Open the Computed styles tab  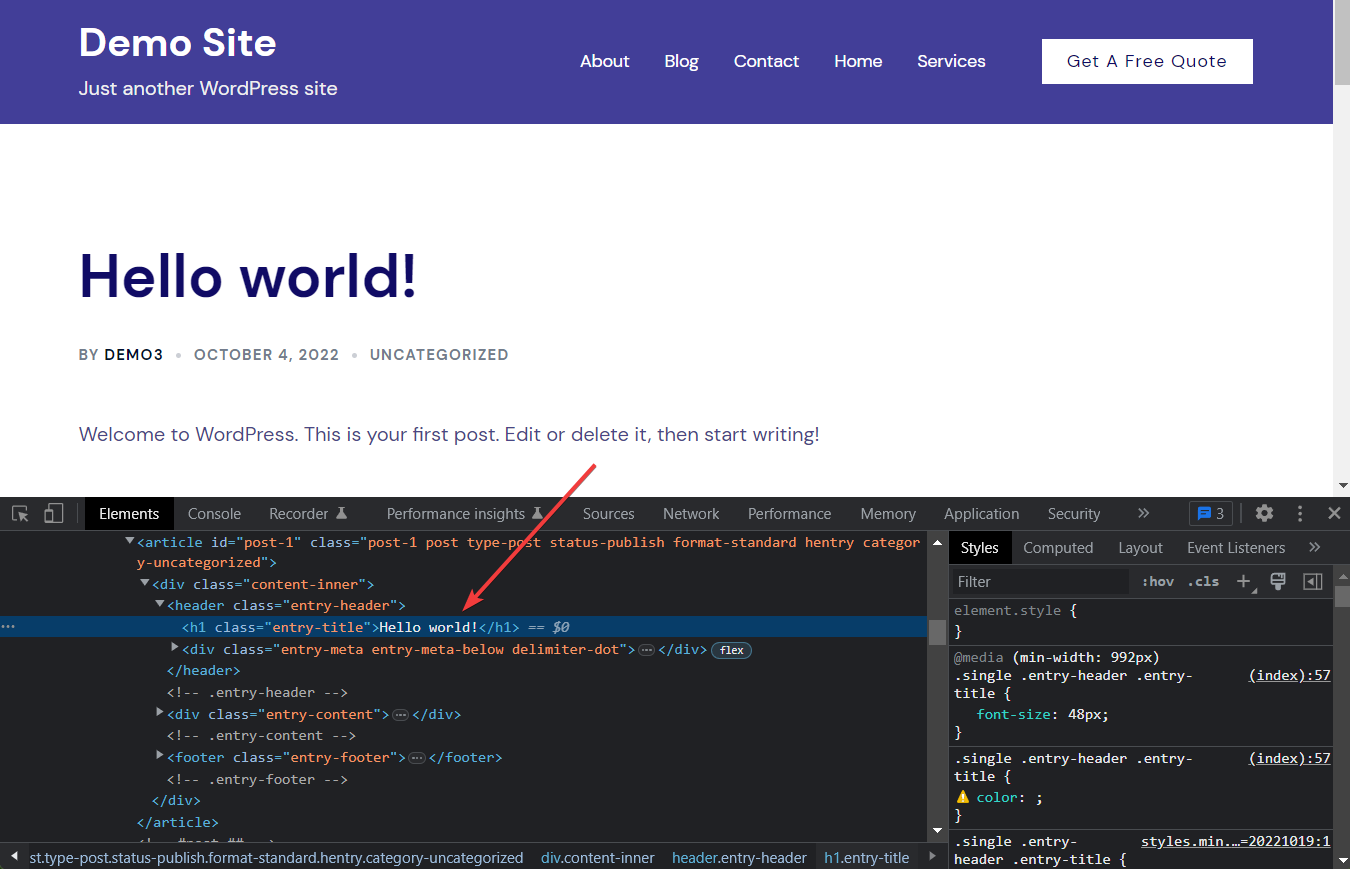click(1058, 547)
